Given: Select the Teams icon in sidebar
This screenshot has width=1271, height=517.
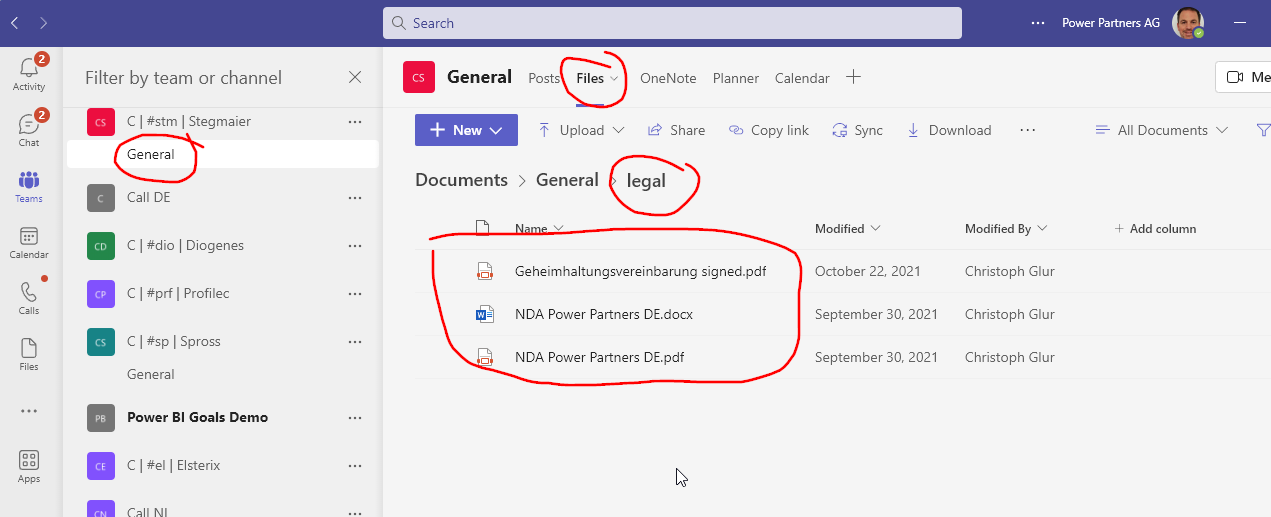Looking at the screenshot, I should (29, 186).
